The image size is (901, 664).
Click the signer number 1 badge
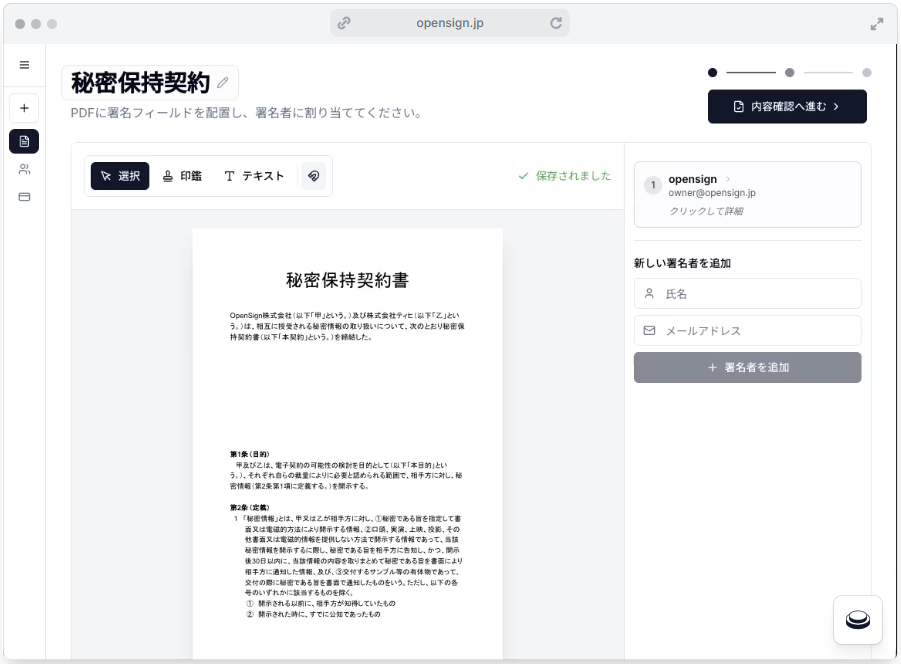pos(653,185)
